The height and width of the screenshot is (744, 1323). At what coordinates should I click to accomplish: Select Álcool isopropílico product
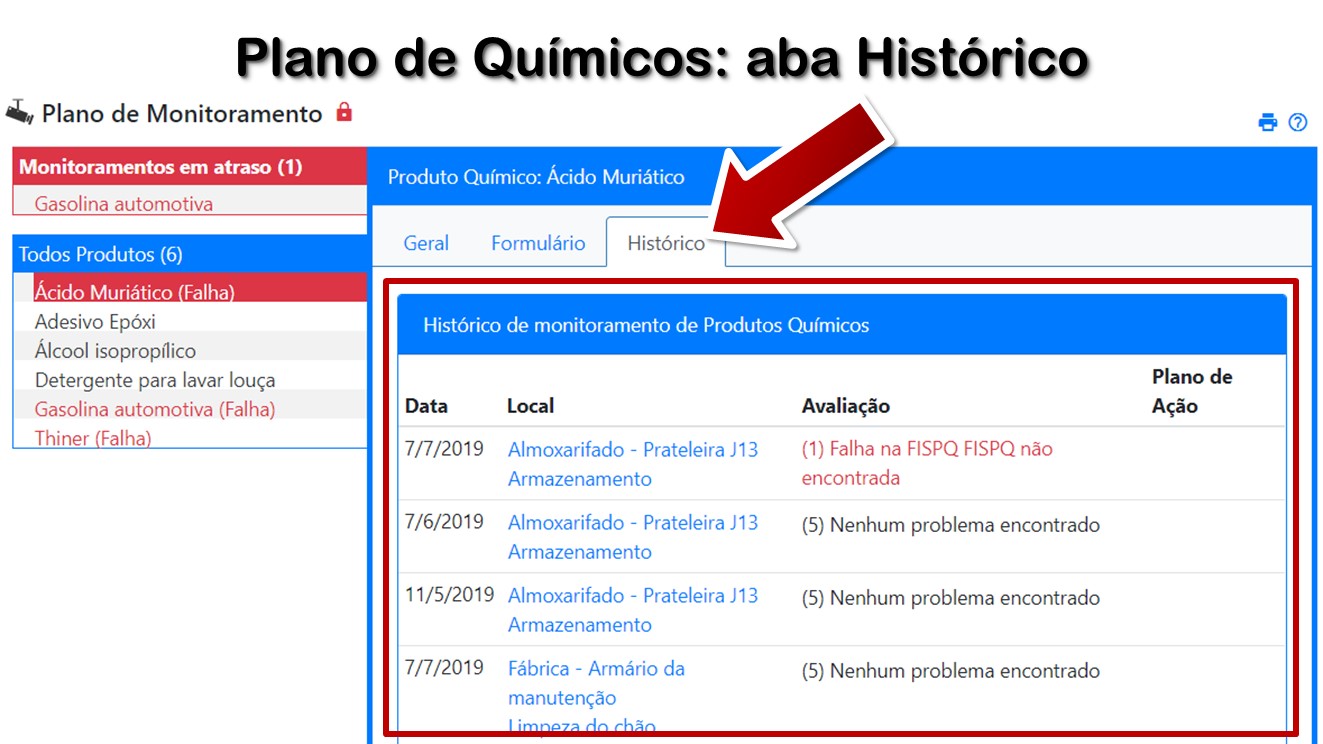115,351
